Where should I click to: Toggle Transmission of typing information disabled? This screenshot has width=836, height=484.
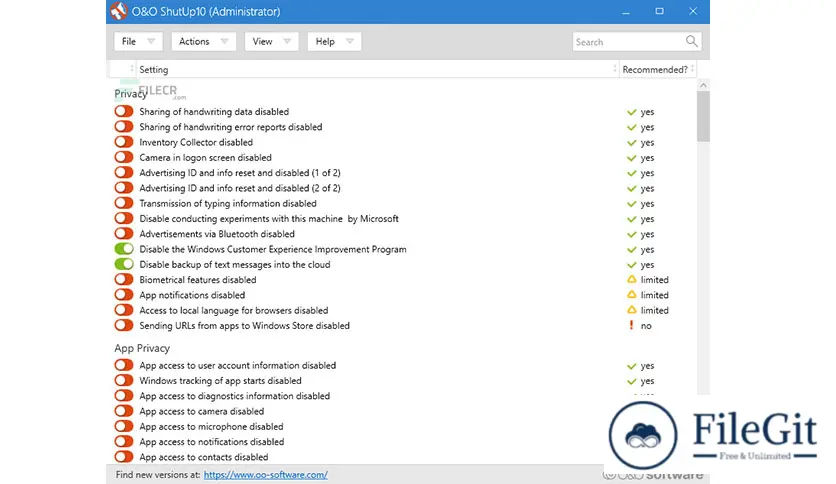tap(124, 203)
